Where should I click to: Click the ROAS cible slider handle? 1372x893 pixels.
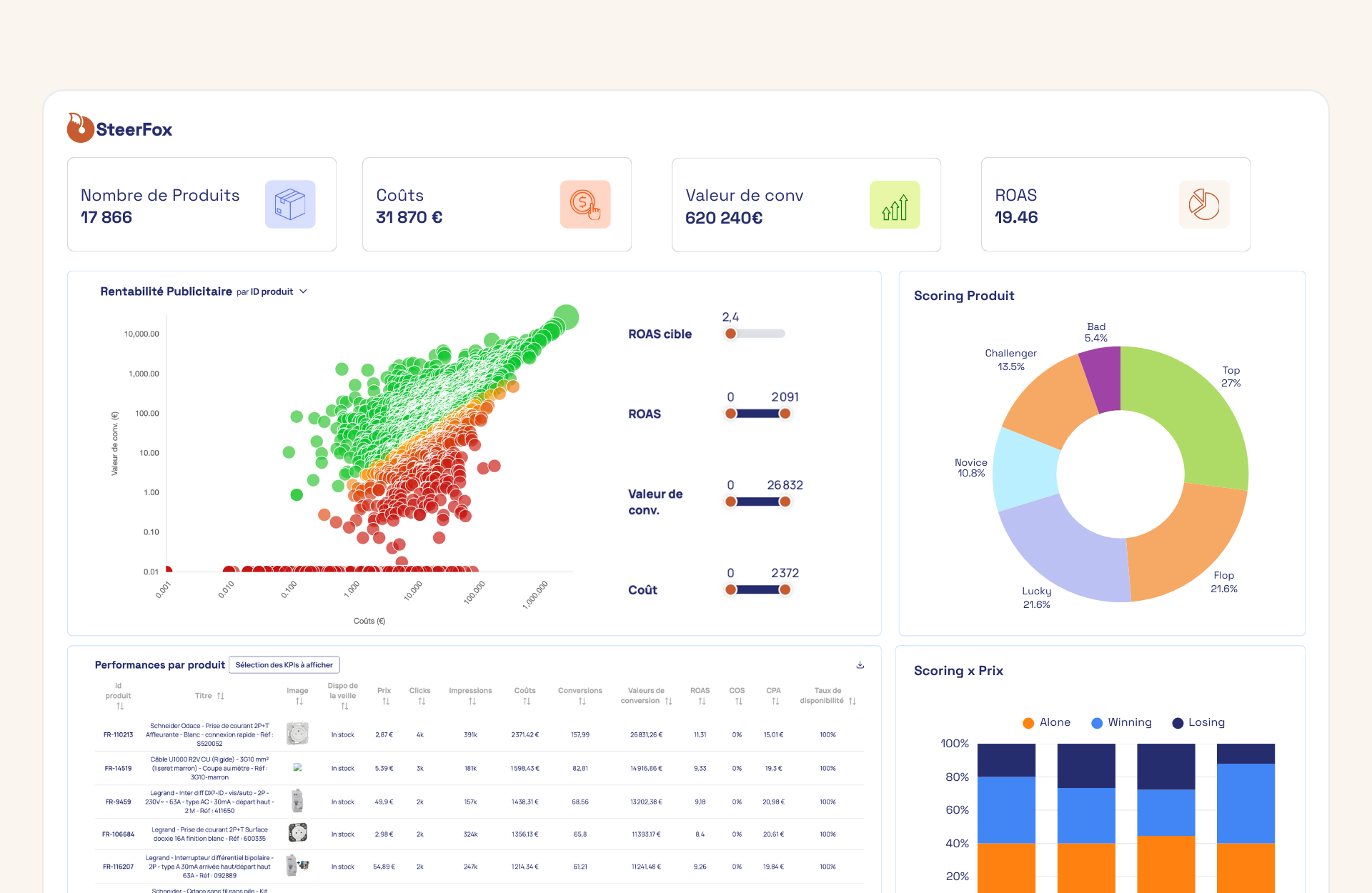[x=730, y=334]
